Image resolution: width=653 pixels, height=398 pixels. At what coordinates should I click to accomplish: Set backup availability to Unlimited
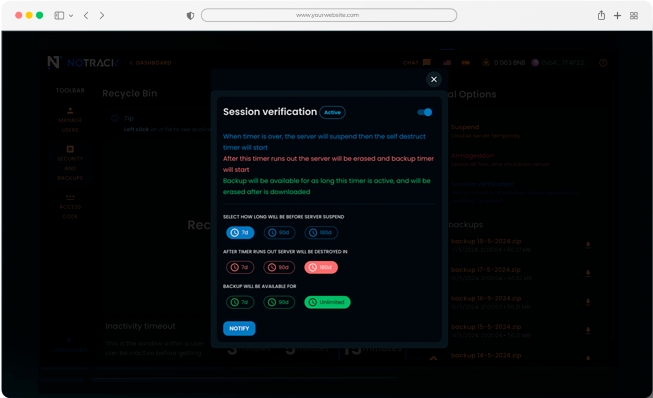pyautogui.click(x=327, y=302)
